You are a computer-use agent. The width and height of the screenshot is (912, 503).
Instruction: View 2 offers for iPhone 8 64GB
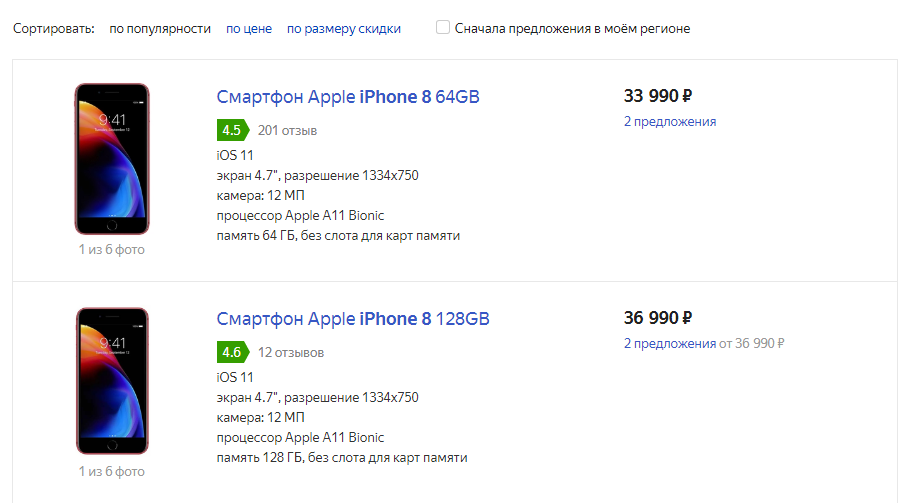click(x=670, y=122)
